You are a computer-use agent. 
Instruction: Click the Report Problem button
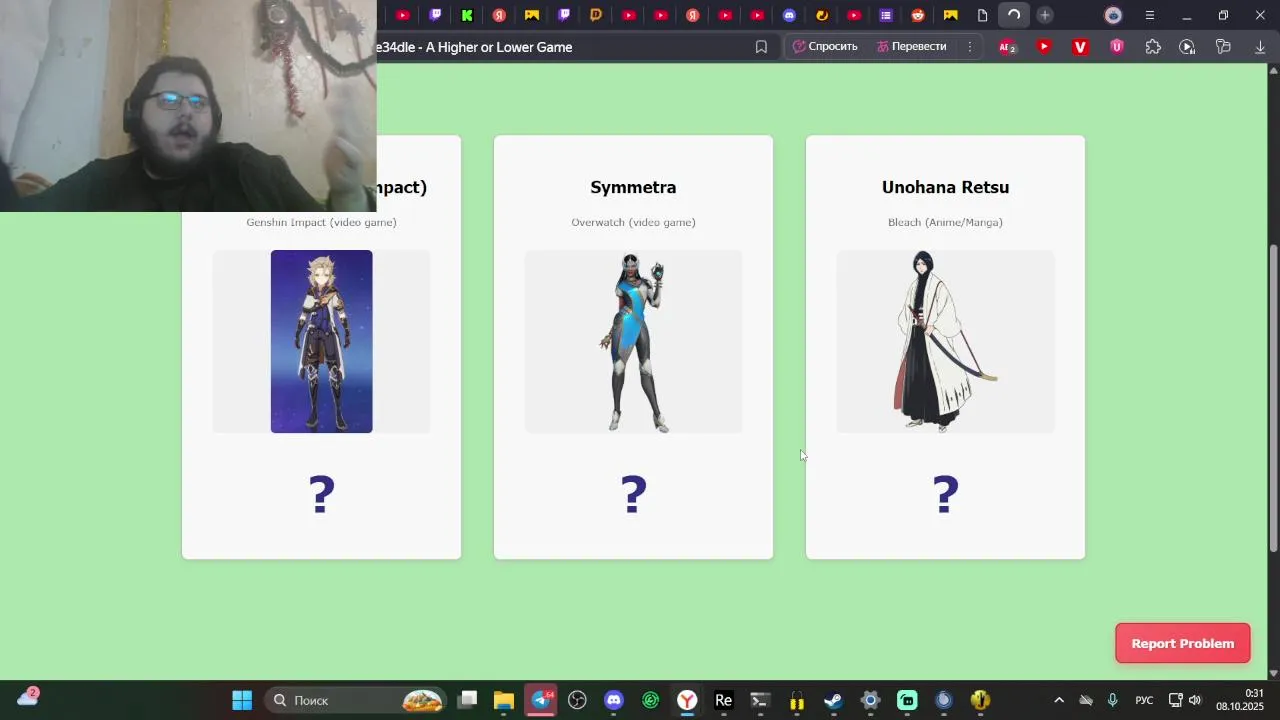[1183, 643]
